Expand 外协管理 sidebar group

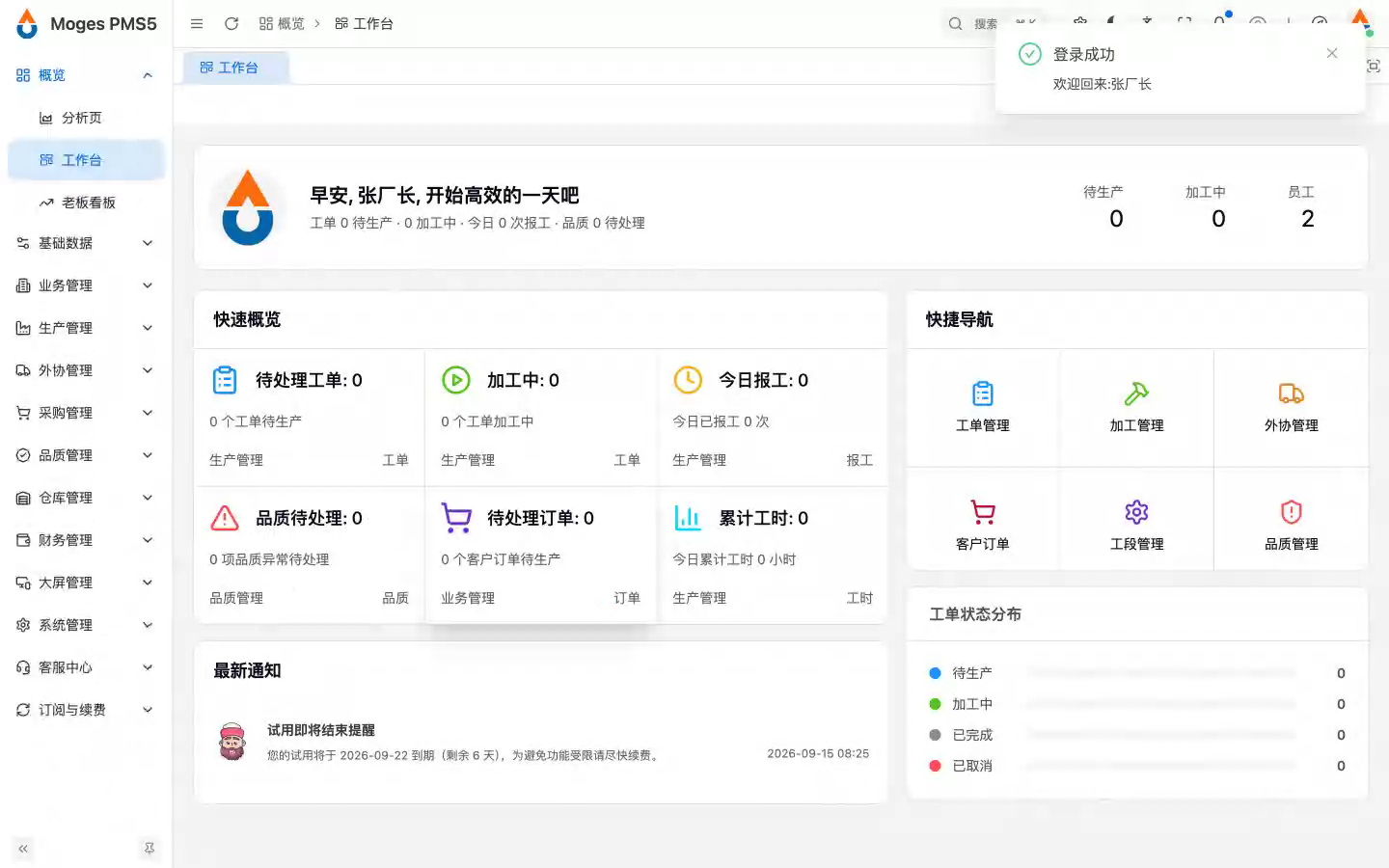(x=86, y=370)
